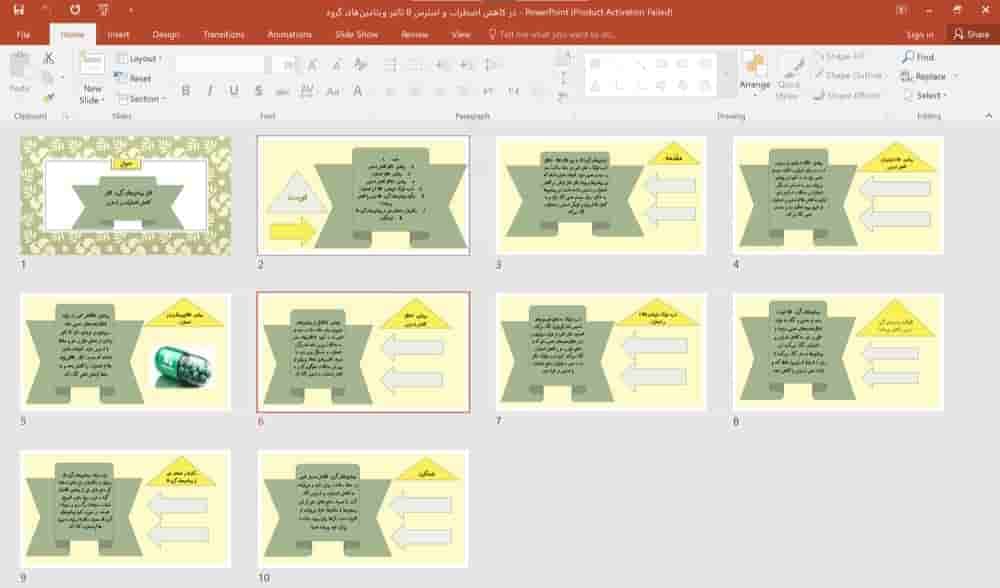Click the Tell me lightbulb search box
The image size is (1000, 588).
coord(552,34)
